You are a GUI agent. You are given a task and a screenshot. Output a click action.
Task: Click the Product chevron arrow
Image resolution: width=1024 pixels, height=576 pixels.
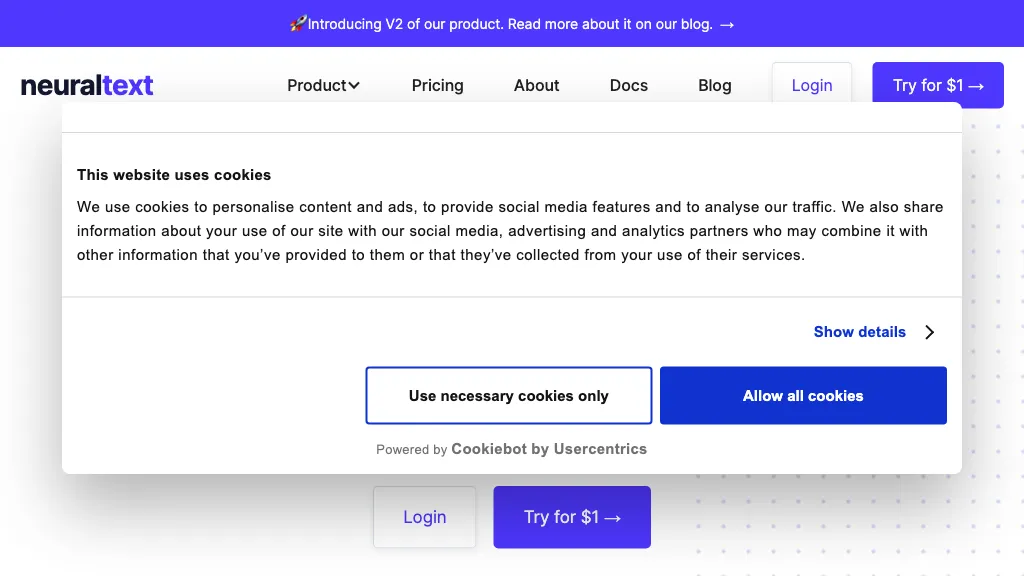(x=355, y=85)
